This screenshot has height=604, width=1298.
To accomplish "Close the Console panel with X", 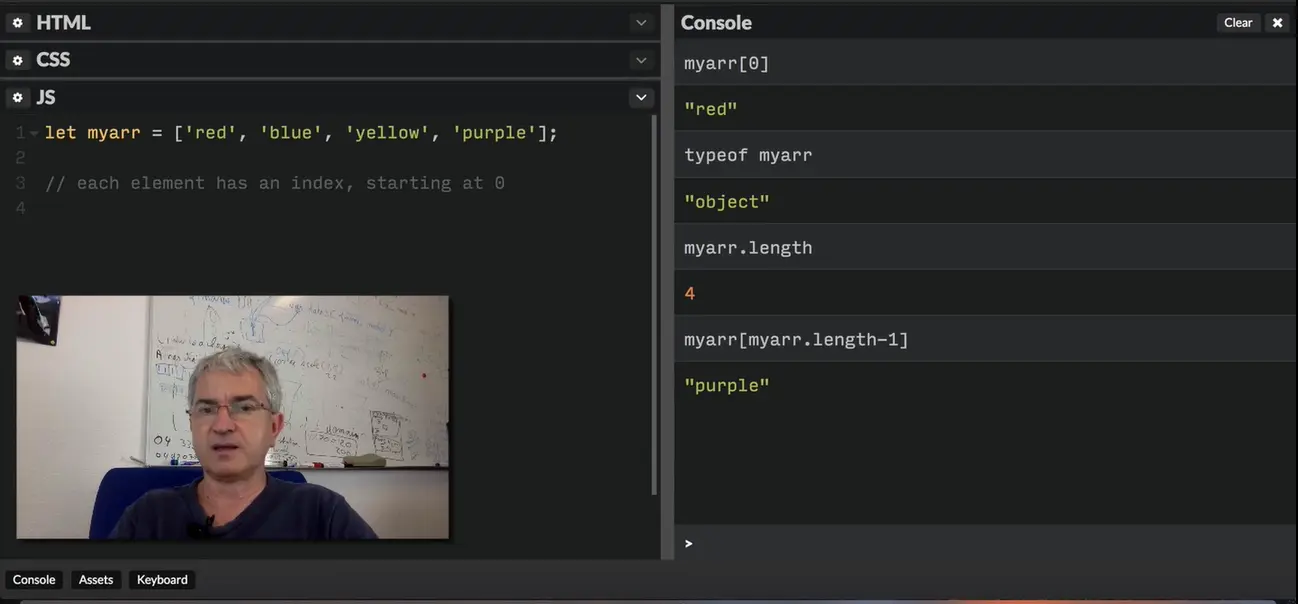I will (1277, 23).
